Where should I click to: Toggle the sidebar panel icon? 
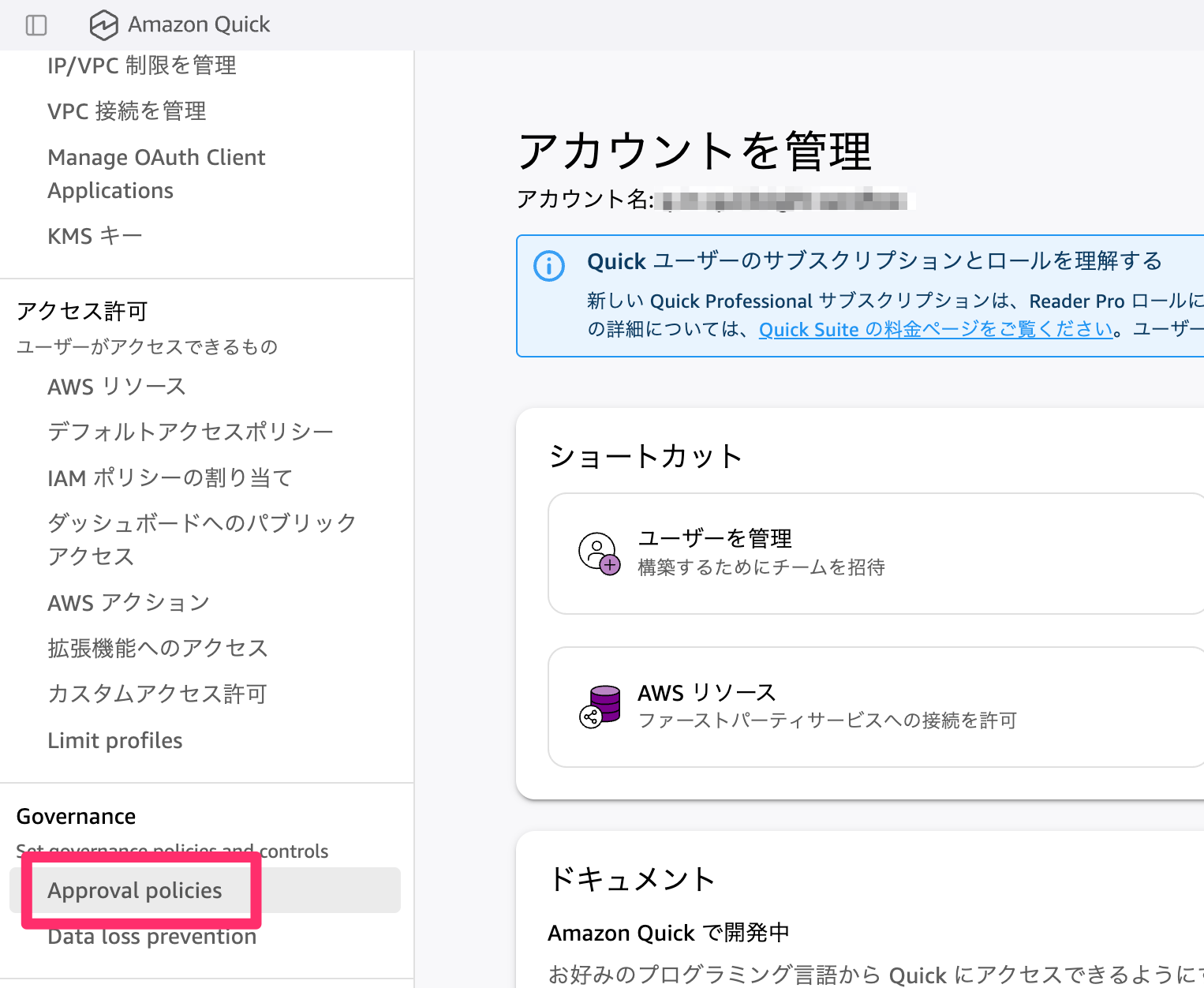36,25
